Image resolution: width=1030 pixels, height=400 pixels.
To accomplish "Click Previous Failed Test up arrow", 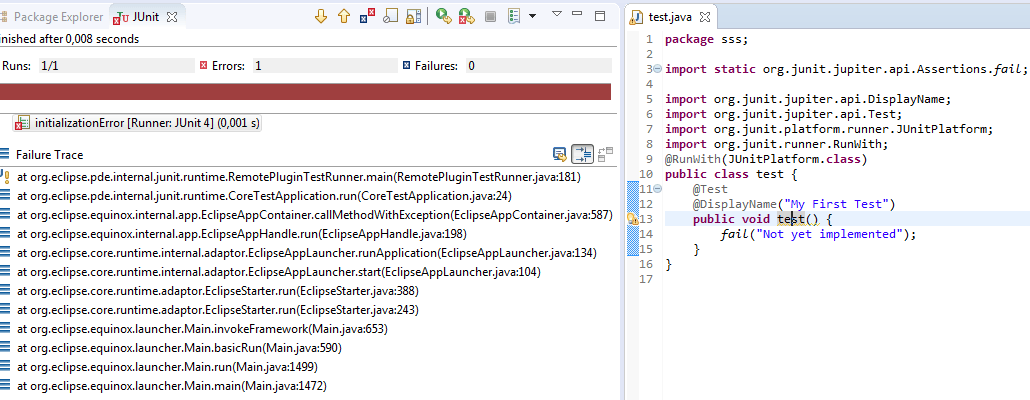I will pos(344,16).
